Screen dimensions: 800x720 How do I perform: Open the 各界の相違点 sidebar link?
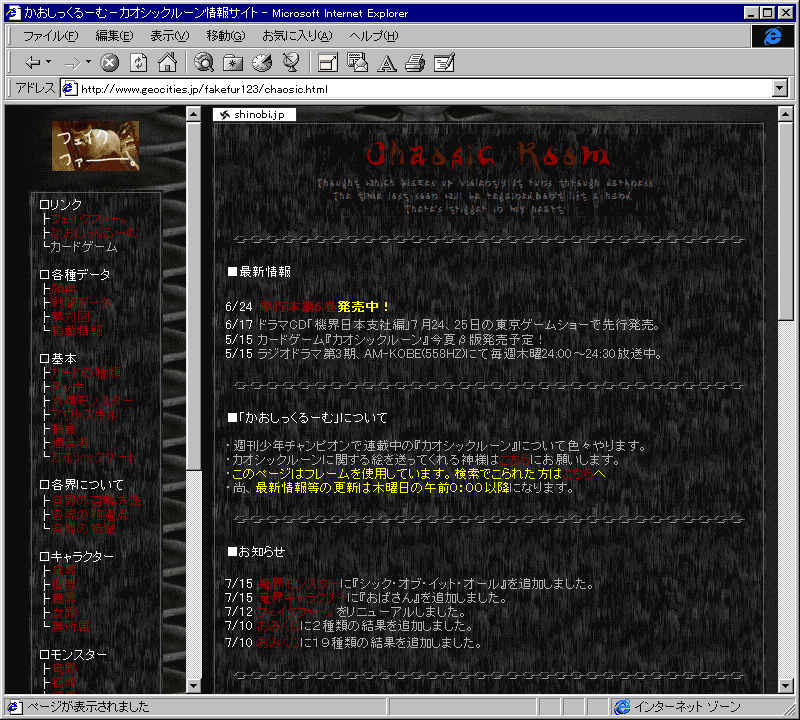point(90,514)
